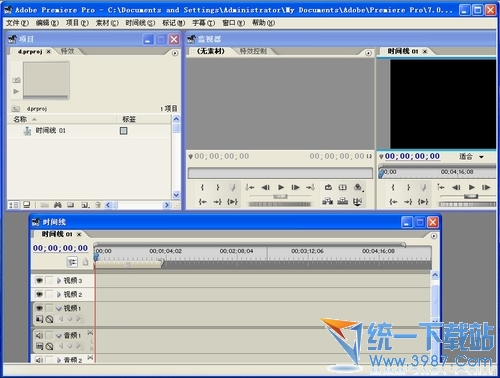Select the d.prproj project tab
The height and width of the screenshot is (378, 500).
(x=30, y=52)
